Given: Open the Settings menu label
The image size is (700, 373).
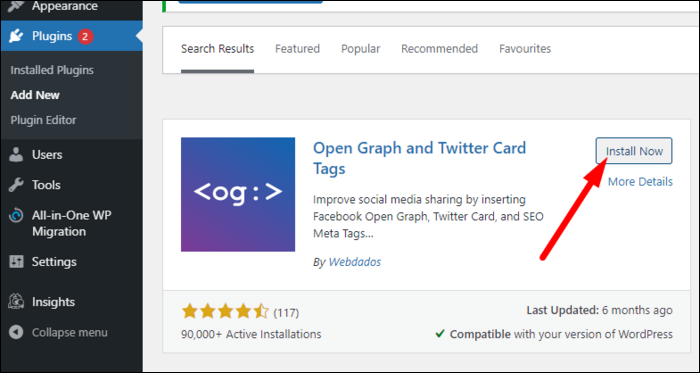Looking at the screenshot, I should [x=54, y=261].
